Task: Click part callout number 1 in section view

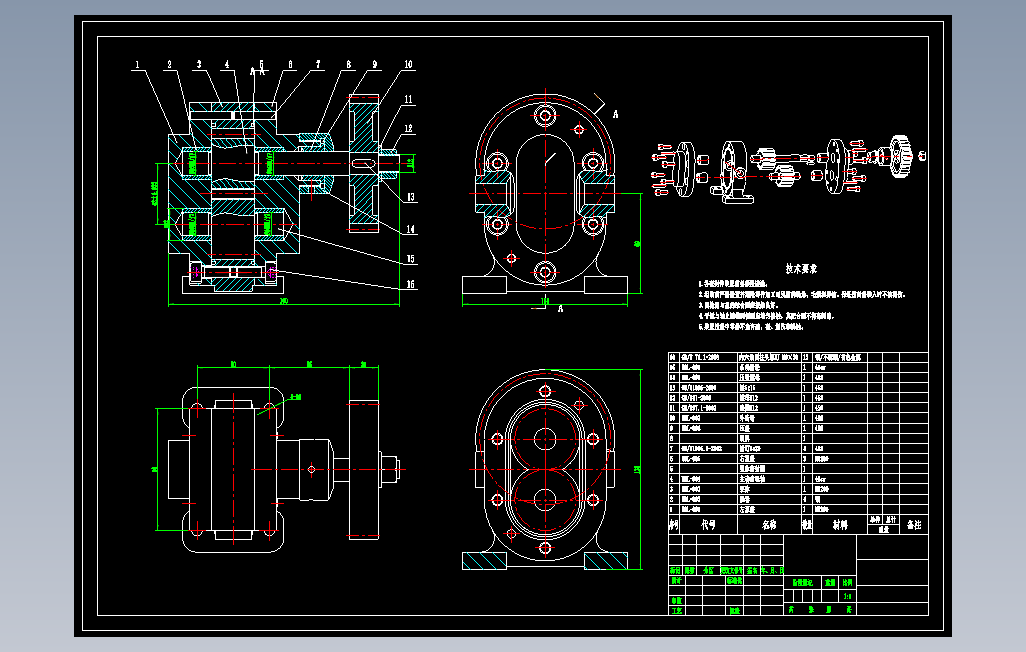Action: [137, 65]
